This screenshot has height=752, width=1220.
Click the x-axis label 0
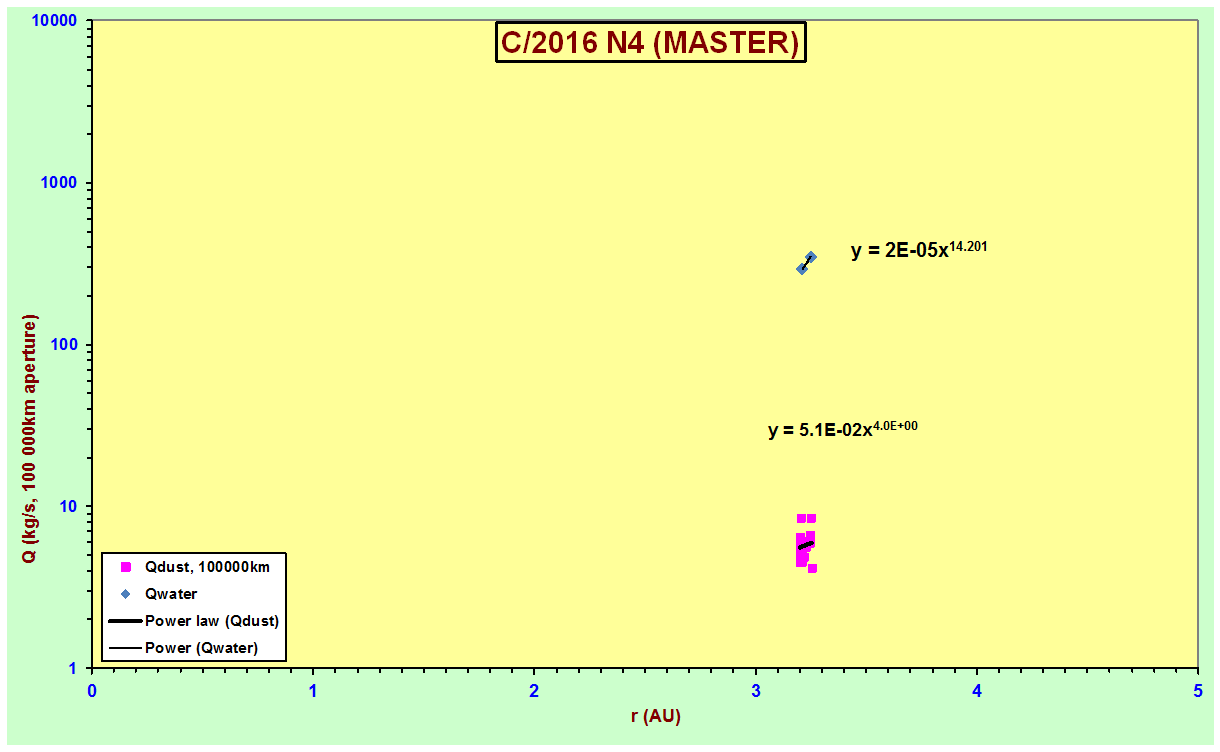click(x=92, y=689)
